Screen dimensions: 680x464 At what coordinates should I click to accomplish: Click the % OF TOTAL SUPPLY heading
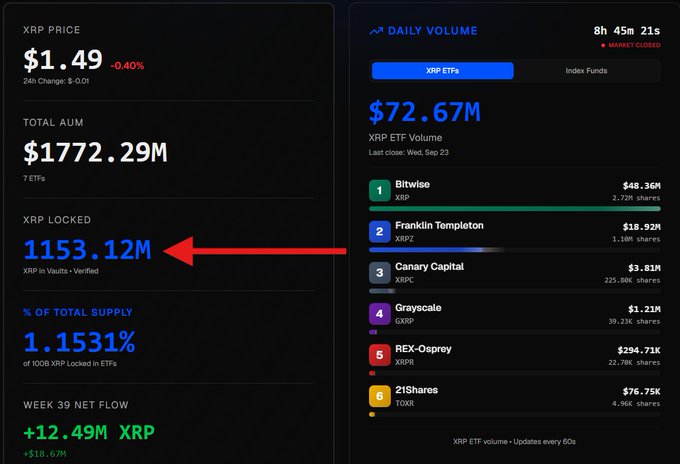(78, 312)
